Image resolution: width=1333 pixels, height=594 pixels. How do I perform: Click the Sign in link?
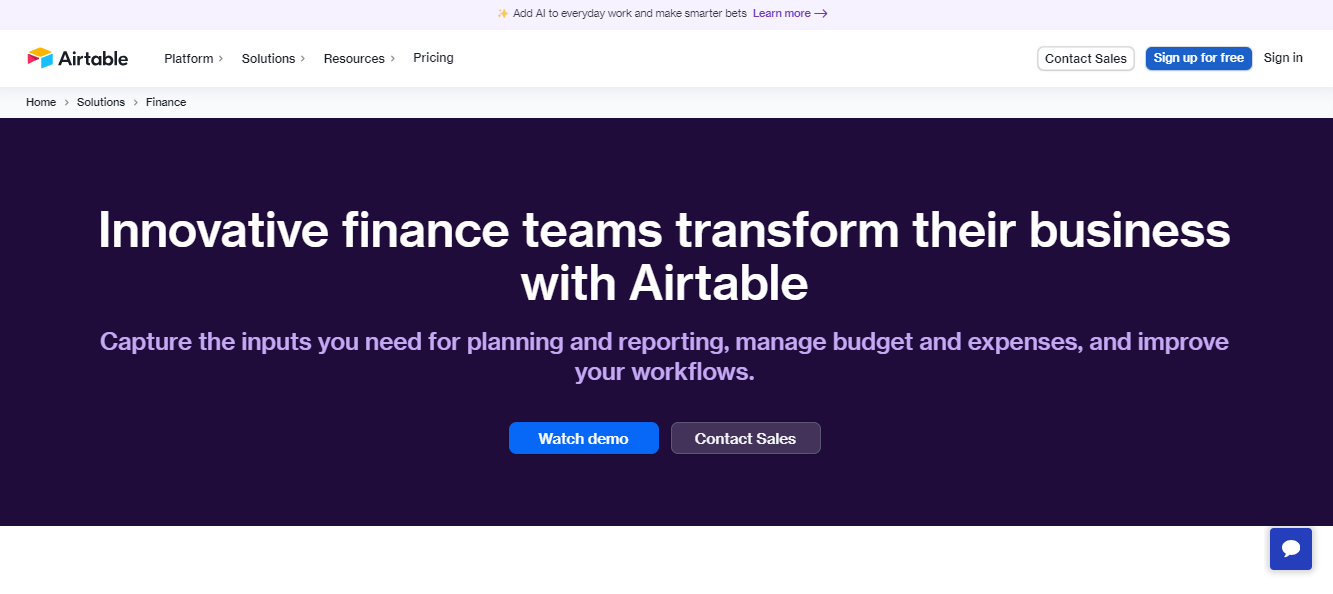coord(1283,58)
